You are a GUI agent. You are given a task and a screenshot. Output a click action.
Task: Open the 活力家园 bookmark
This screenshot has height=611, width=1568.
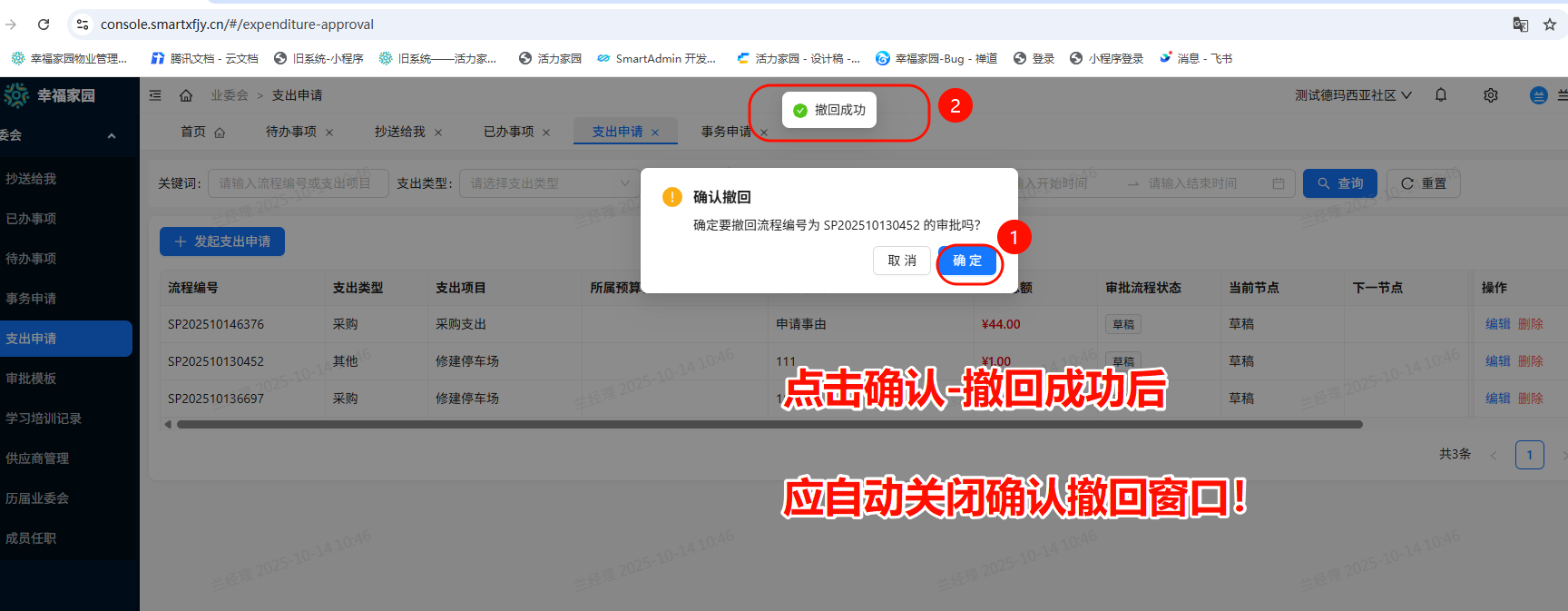[550, 58]
